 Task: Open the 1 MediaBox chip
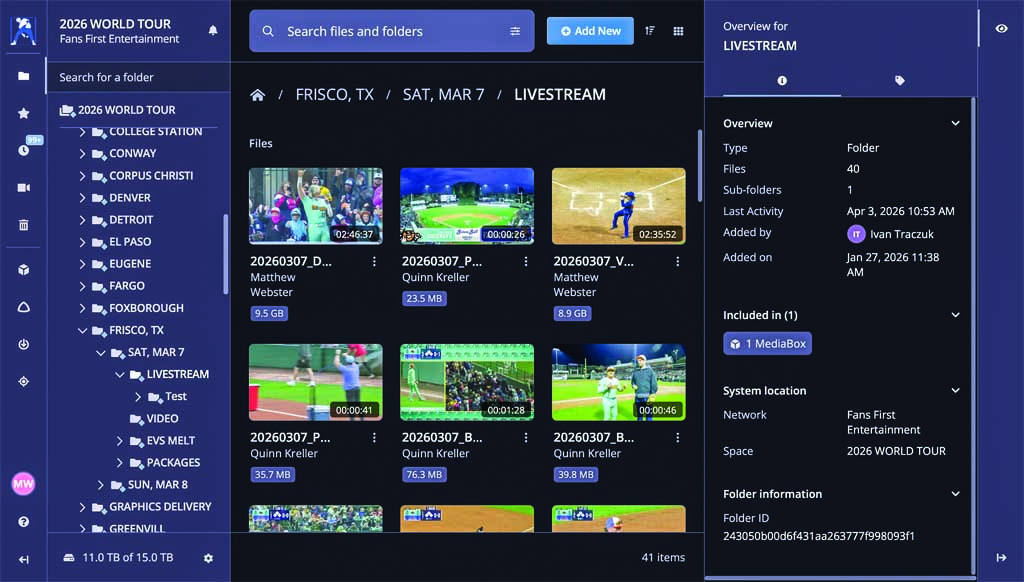coord(767,344)
